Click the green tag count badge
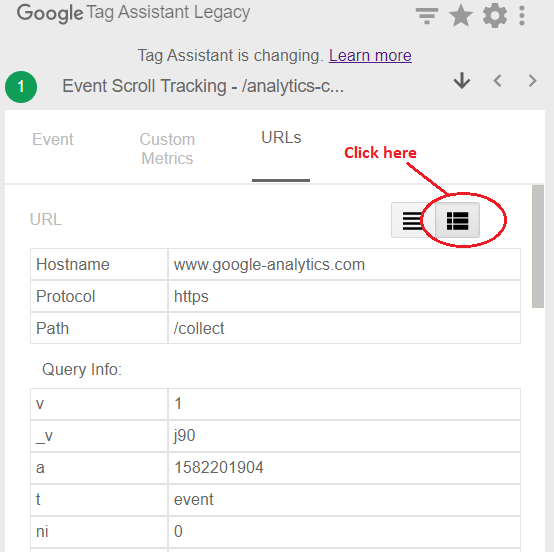This screenshot has width=554, height=552. click(x=21, y=87)
